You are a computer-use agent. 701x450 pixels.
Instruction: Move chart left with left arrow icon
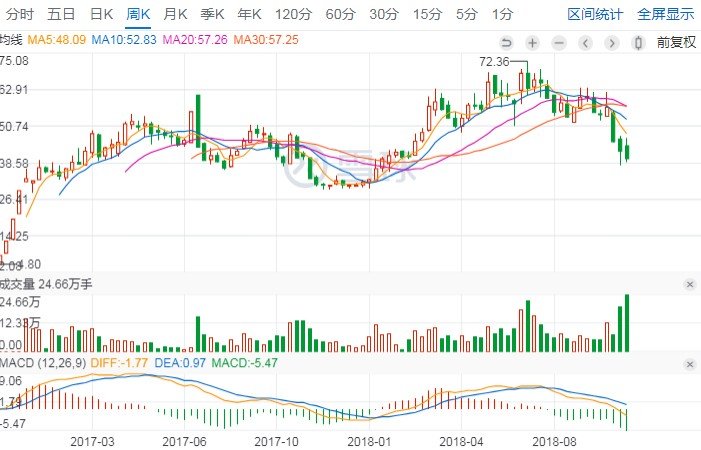pos(586,43)
